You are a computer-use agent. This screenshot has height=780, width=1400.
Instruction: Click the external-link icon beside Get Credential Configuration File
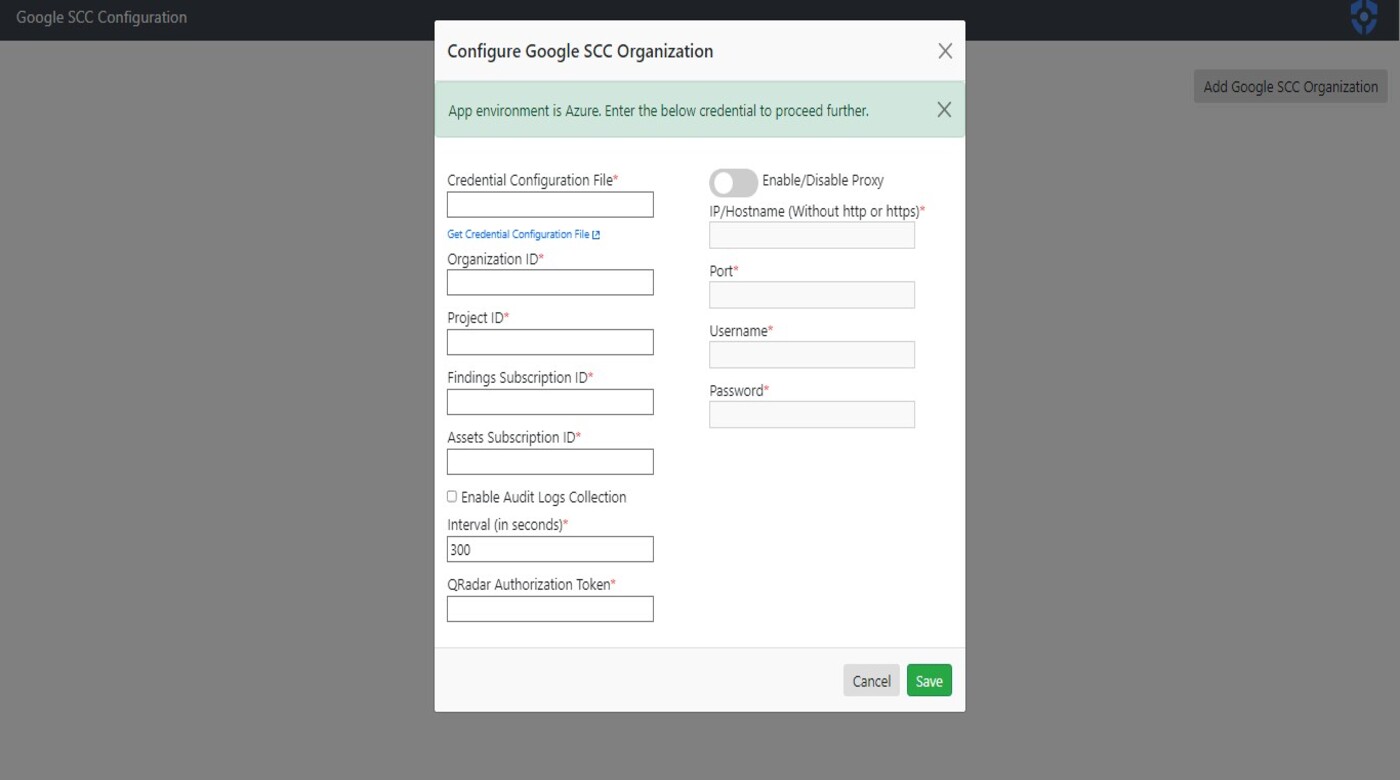(x=596, y=235)
